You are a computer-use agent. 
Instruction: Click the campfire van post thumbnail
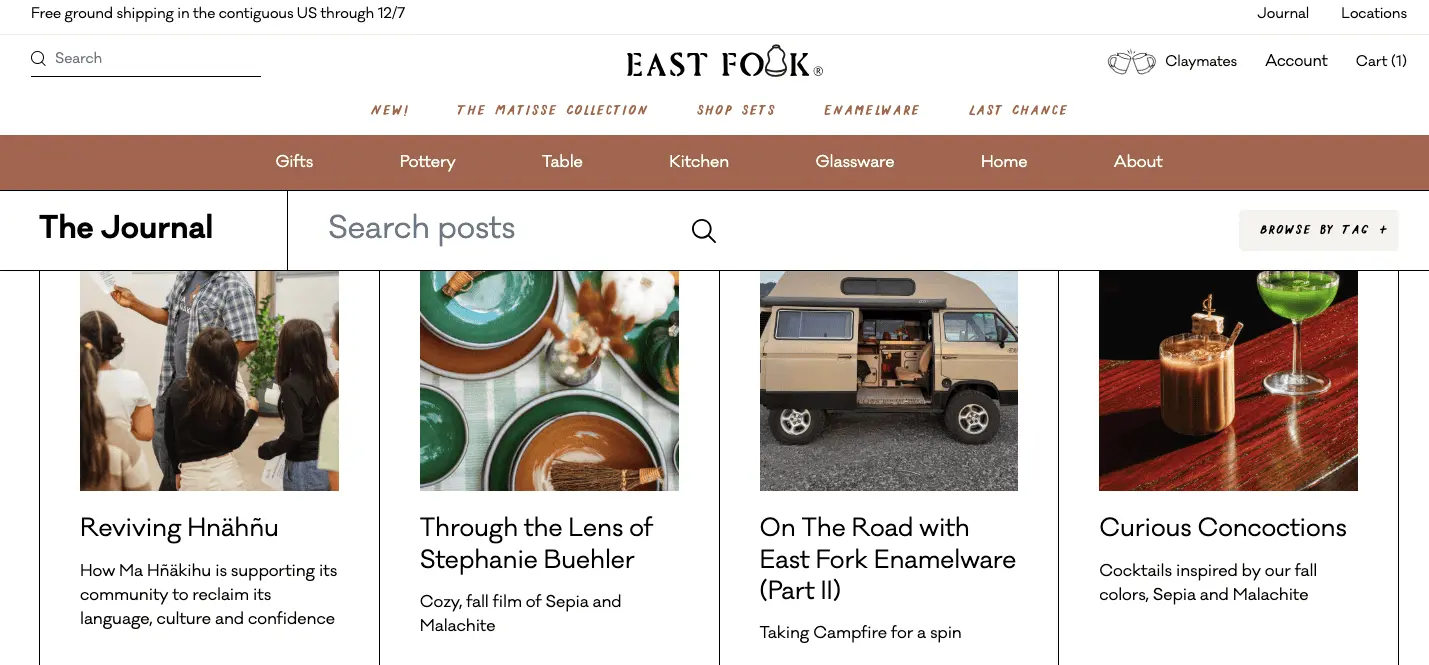point(888,380)
